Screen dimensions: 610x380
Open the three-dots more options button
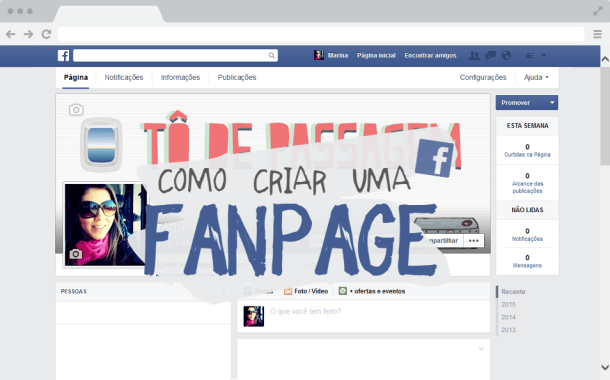[x=473, y=241]
